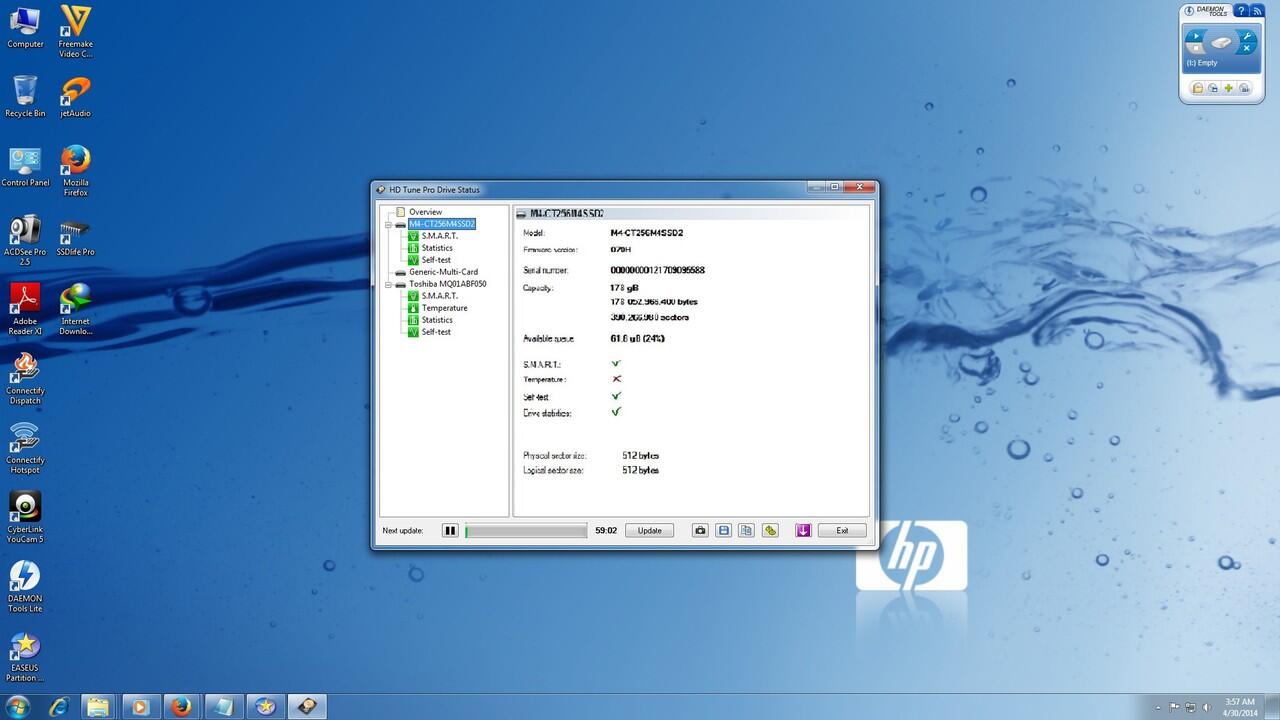1280x720 pixels.
Task: Open the Windows Start menu
Action: click(19, 706)
